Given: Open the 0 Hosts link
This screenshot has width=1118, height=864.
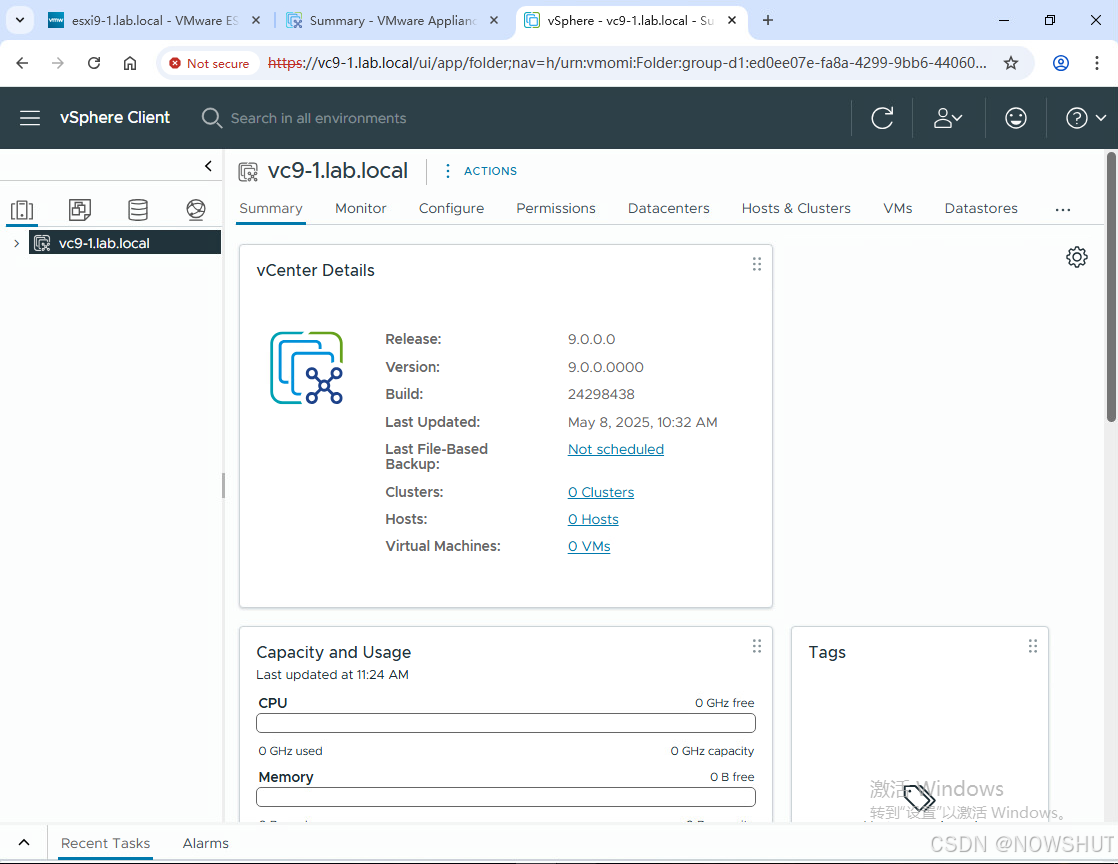Looking at the screenshot, I should pos(593,519).
